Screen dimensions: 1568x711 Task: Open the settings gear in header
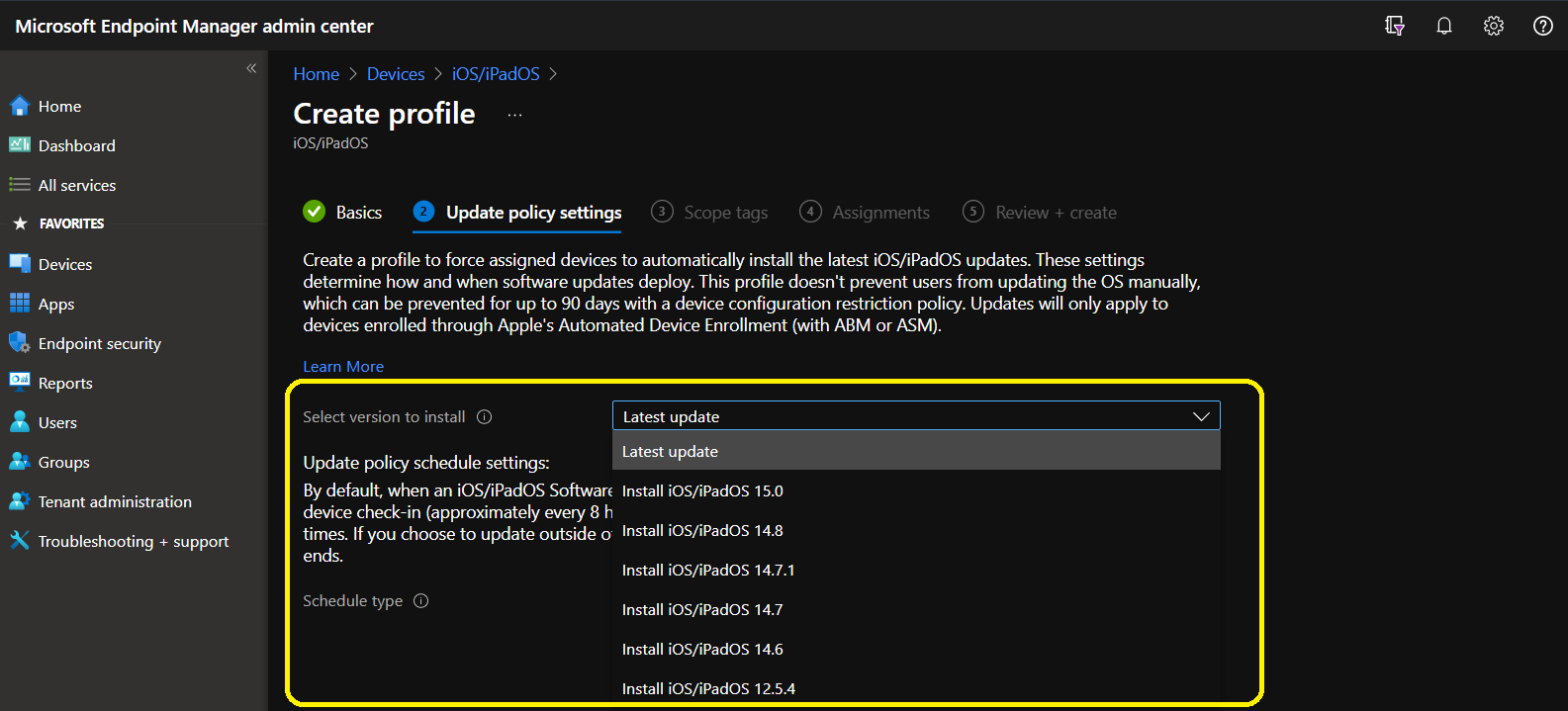pos(1494,26)
